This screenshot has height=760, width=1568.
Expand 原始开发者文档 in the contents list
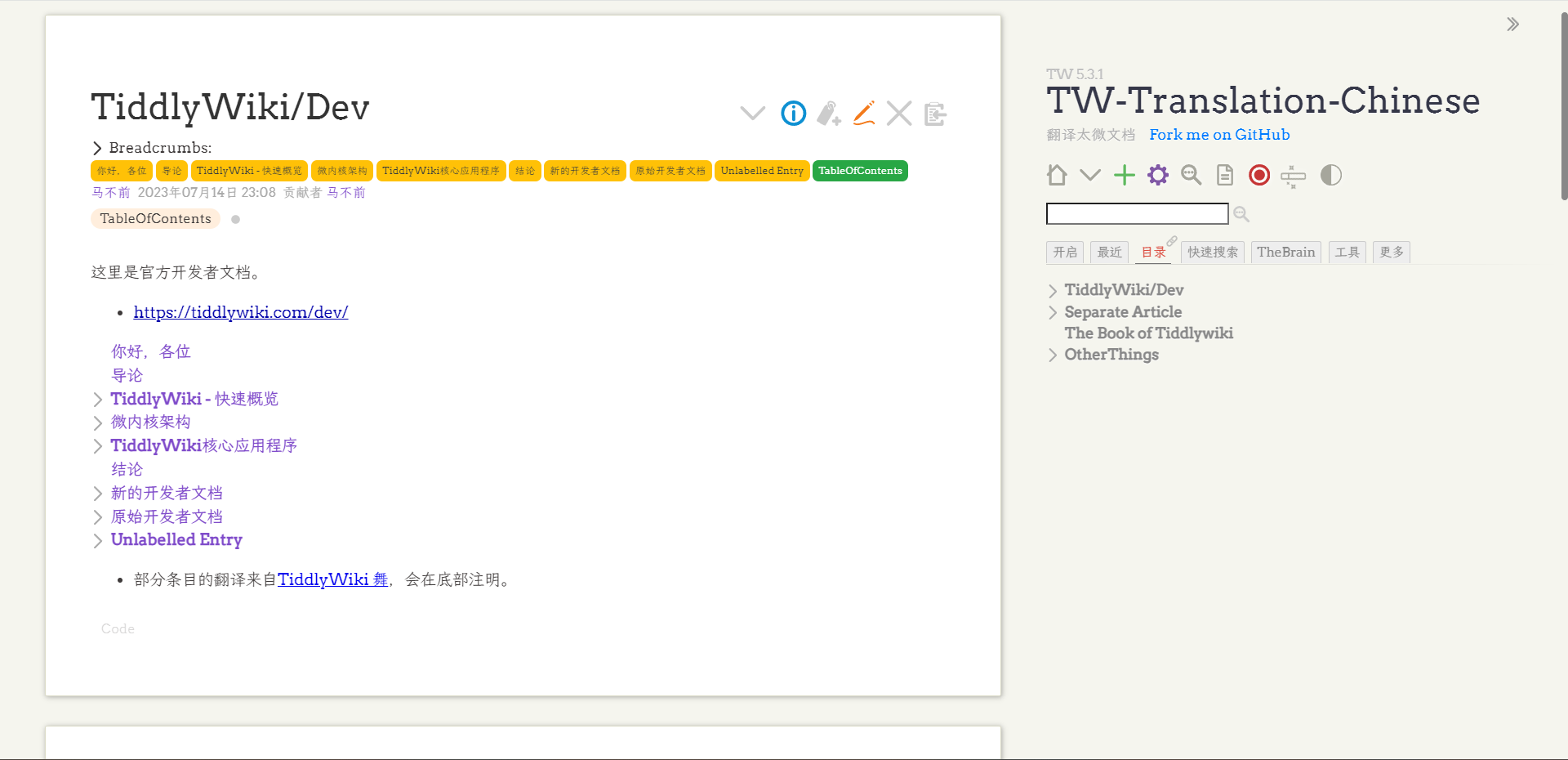pos(98,517)
